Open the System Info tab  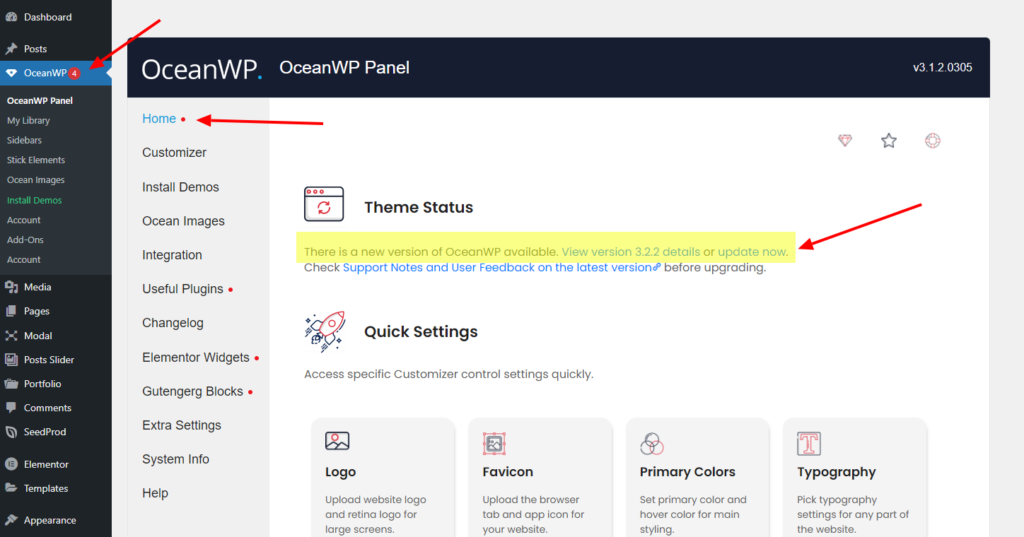pos(176,459)
